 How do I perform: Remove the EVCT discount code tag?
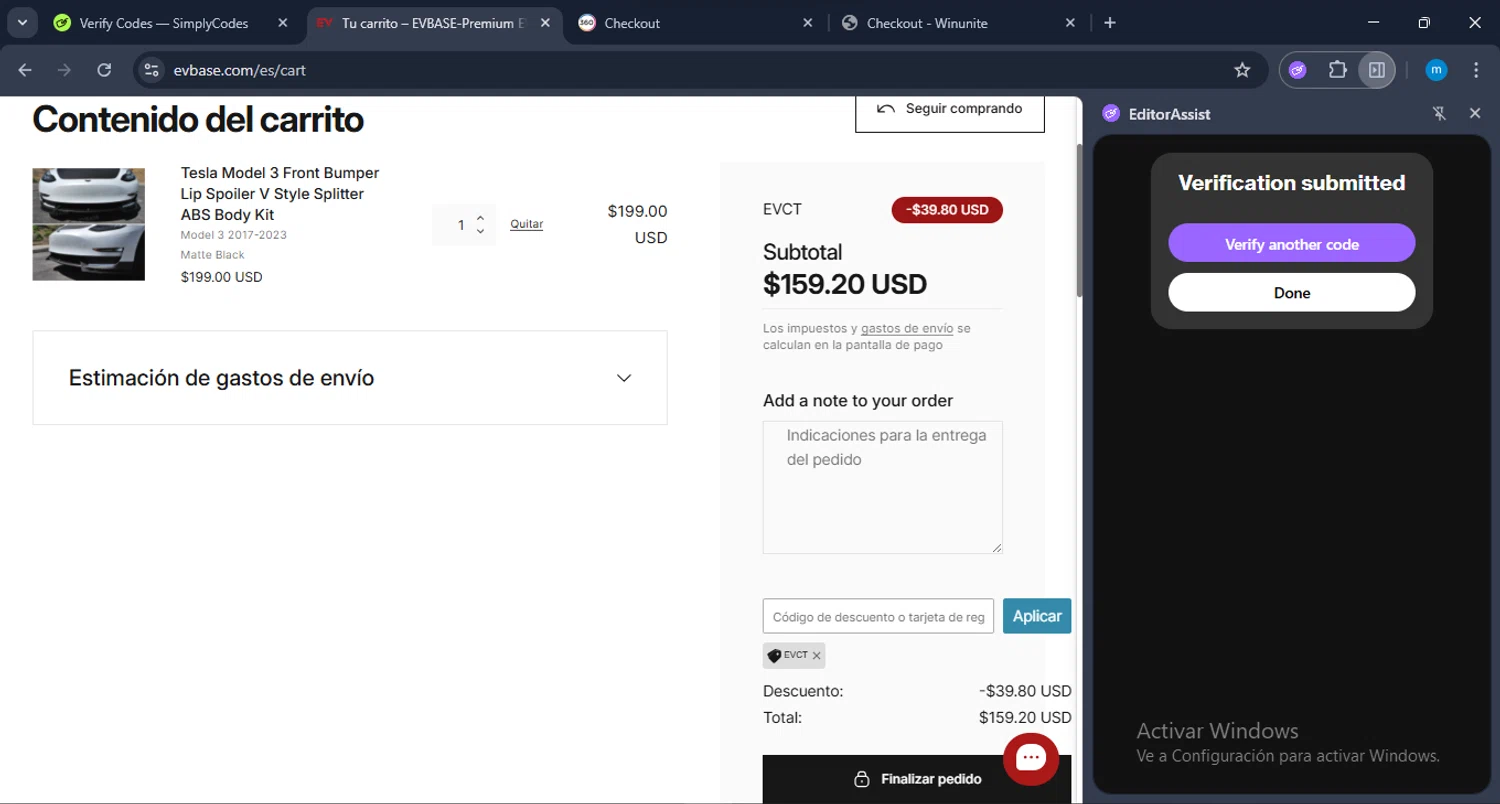[817, 656]
